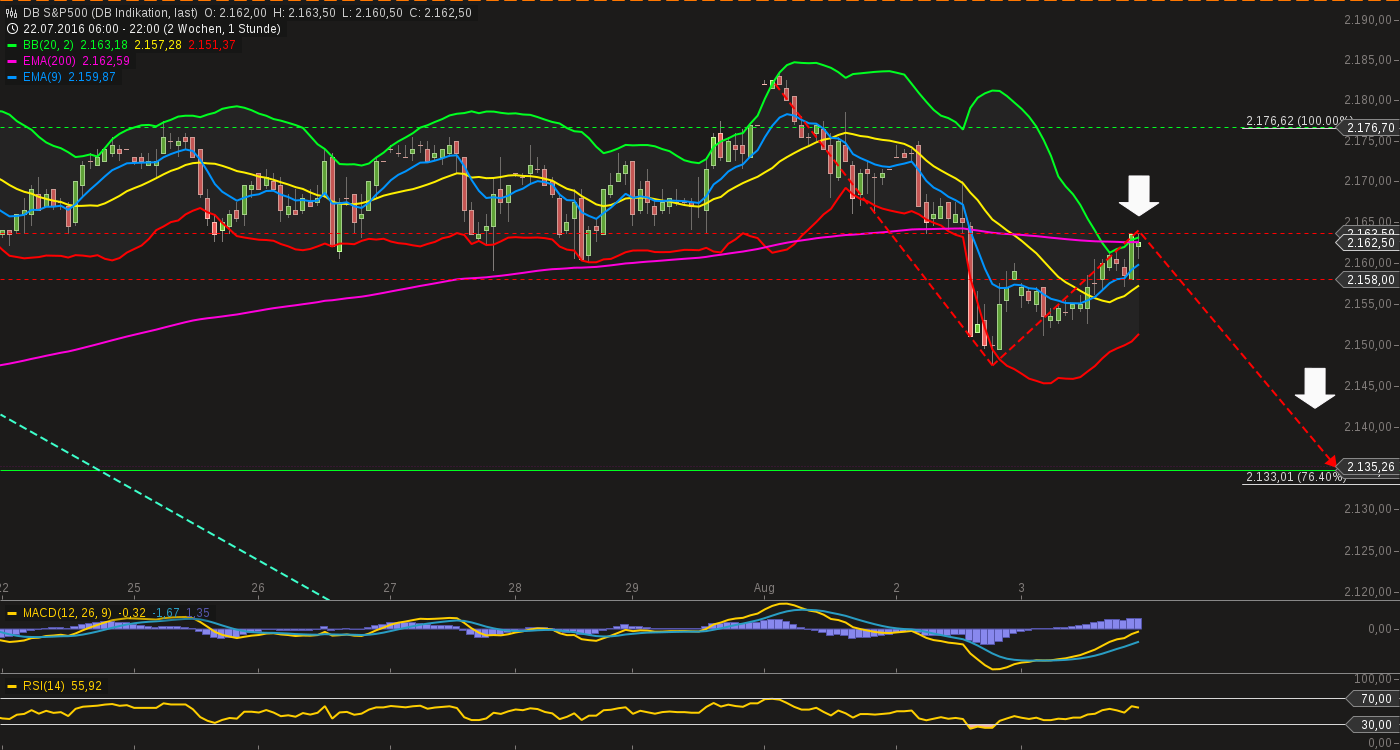This screenshot has height=750, width=1400.
Task: Click the high value H: 2.163,50
Action: point(304,13)
